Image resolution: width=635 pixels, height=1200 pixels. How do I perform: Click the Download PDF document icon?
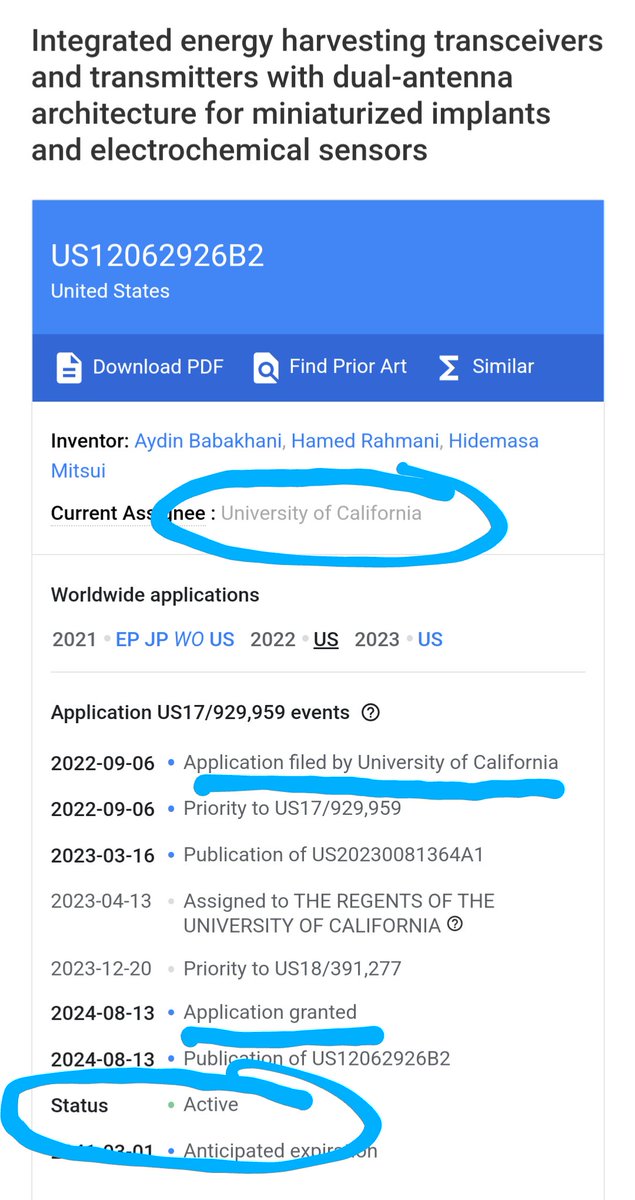[68, 367]
